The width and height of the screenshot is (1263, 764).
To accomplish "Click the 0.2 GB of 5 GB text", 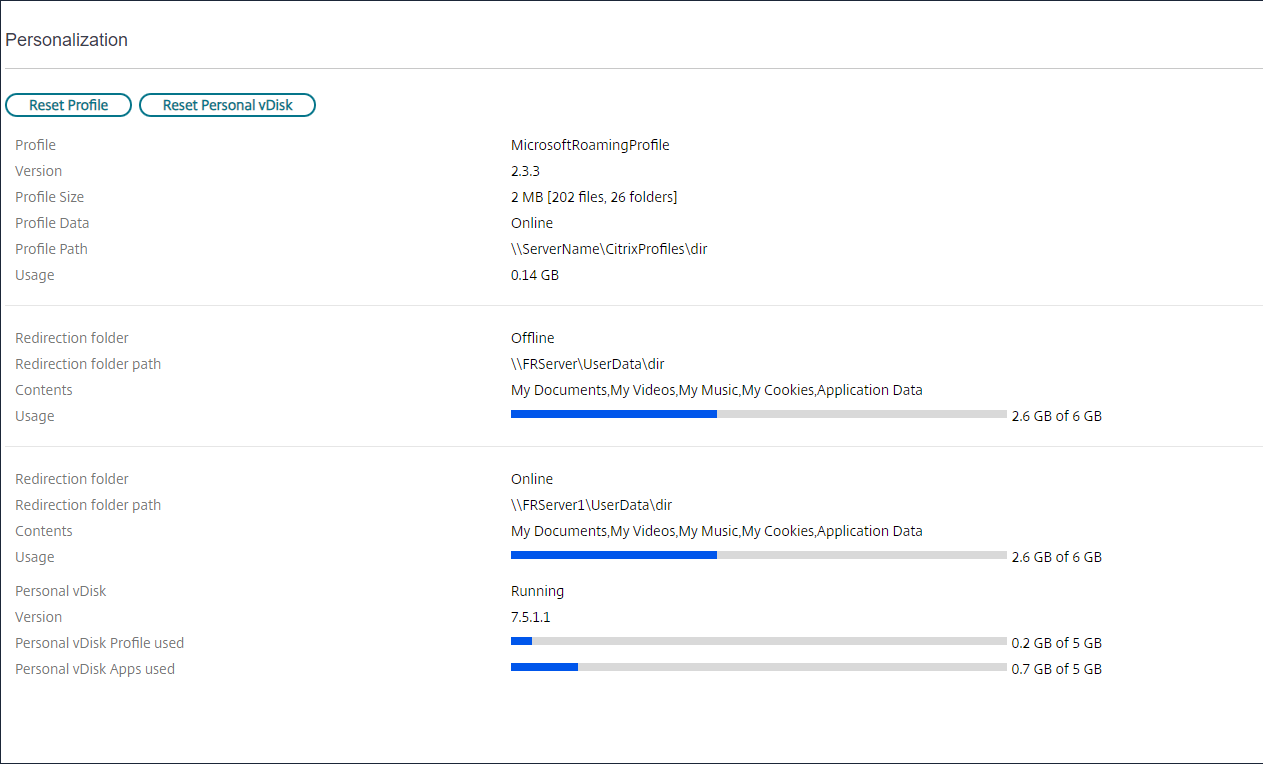I will (x=1056, y=643).
